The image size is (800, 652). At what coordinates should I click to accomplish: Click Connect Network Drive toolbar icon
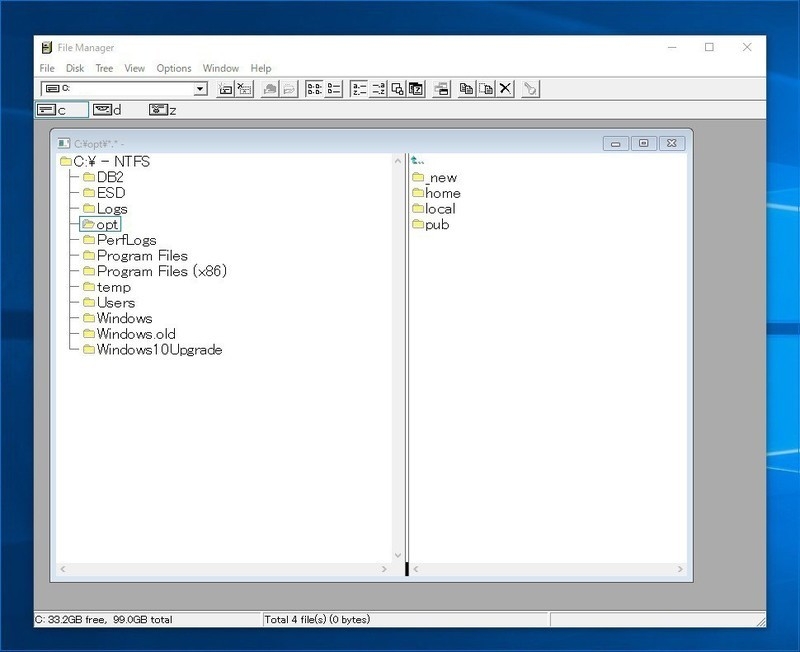225,89
